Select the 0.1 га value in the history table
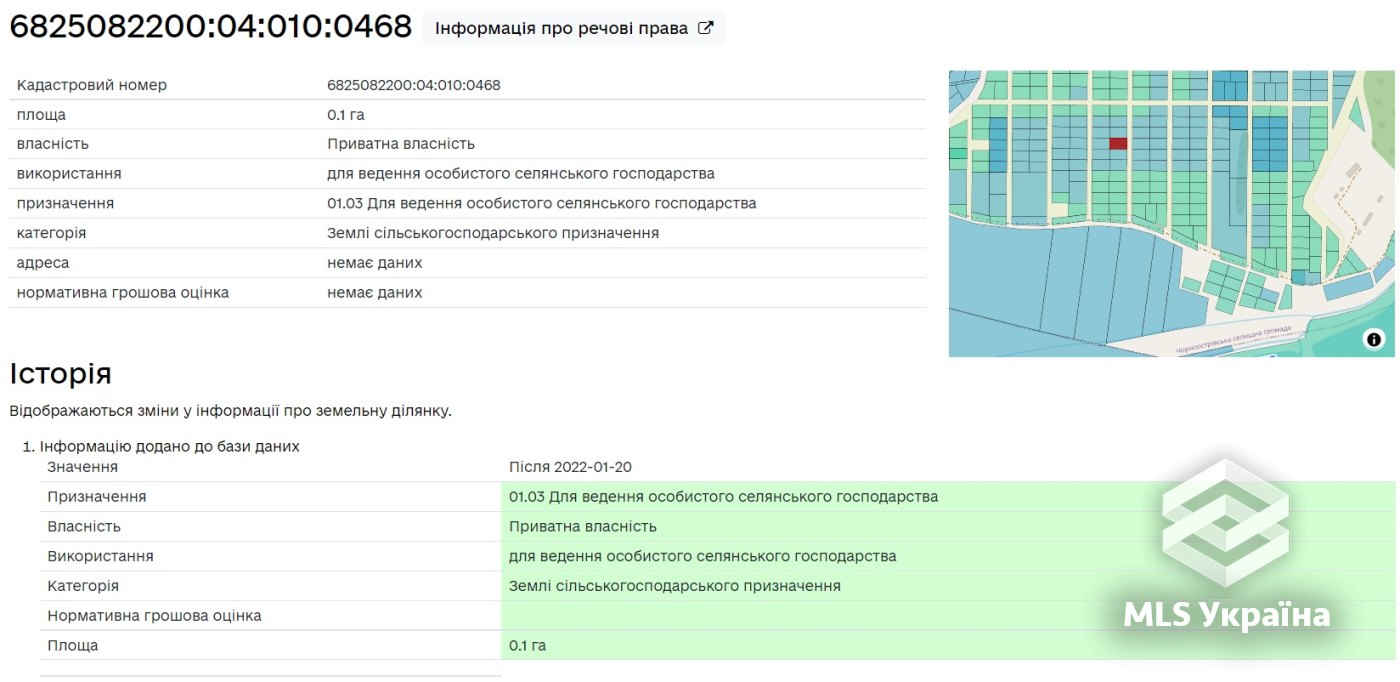 tap(528, 646)
